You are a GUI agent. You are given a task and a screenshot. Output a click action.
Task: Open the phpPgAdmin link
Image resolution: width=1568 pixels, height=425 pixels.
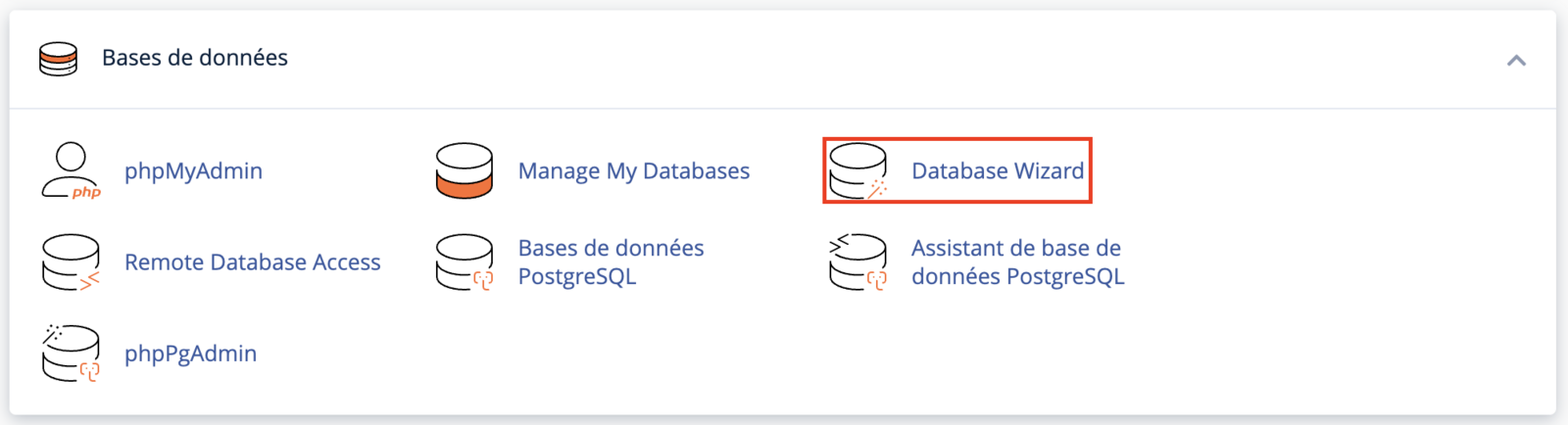tap(190, 354)
